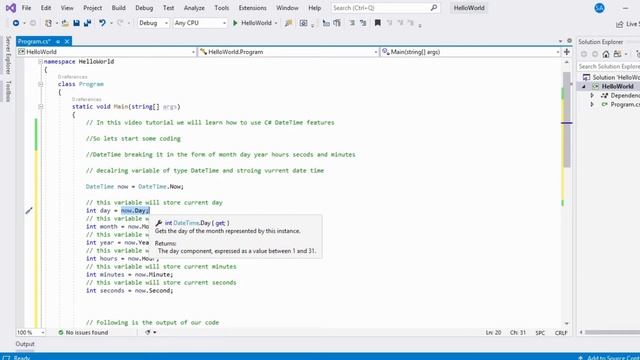Click the Home icon in Solution Explorer
The image size is (640, 360).
(606, 54)
